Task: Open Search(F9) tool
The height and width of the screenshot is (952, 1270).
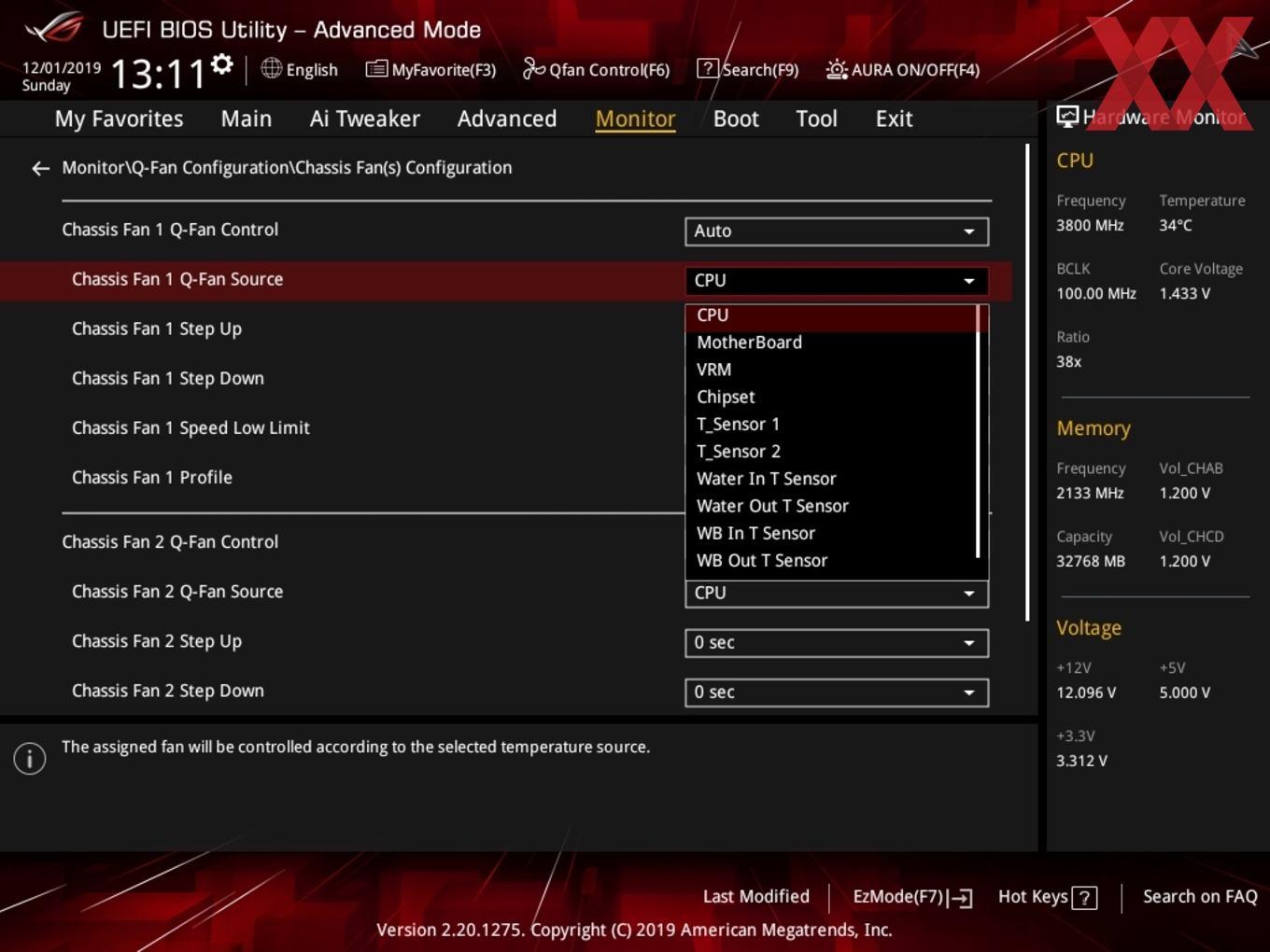Action: 748,69
